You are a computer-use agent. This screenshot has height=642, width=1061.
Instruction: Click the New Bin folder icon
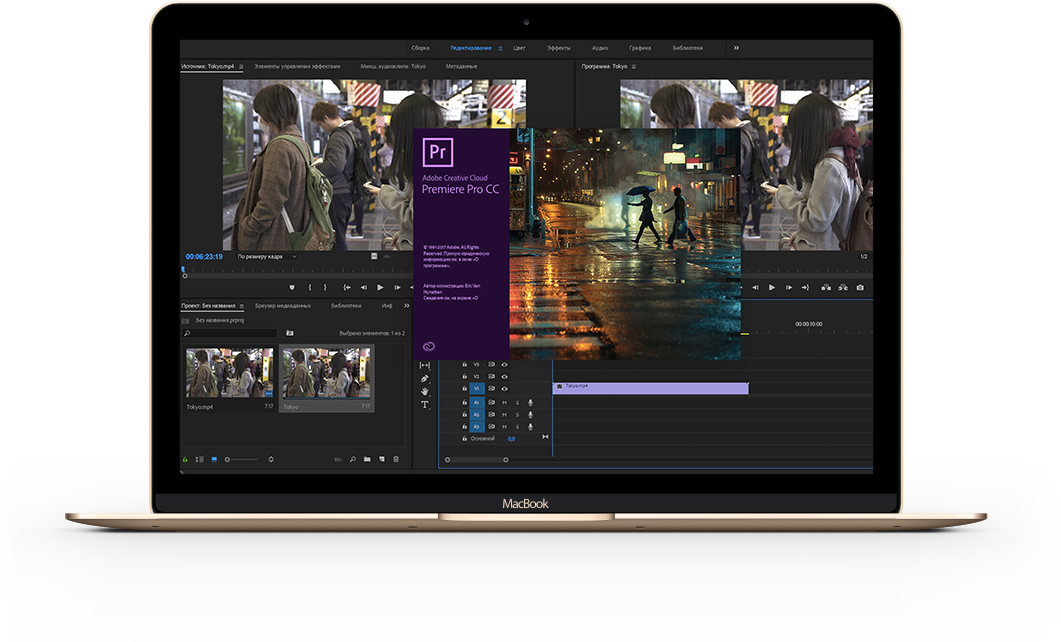[367, 459]
